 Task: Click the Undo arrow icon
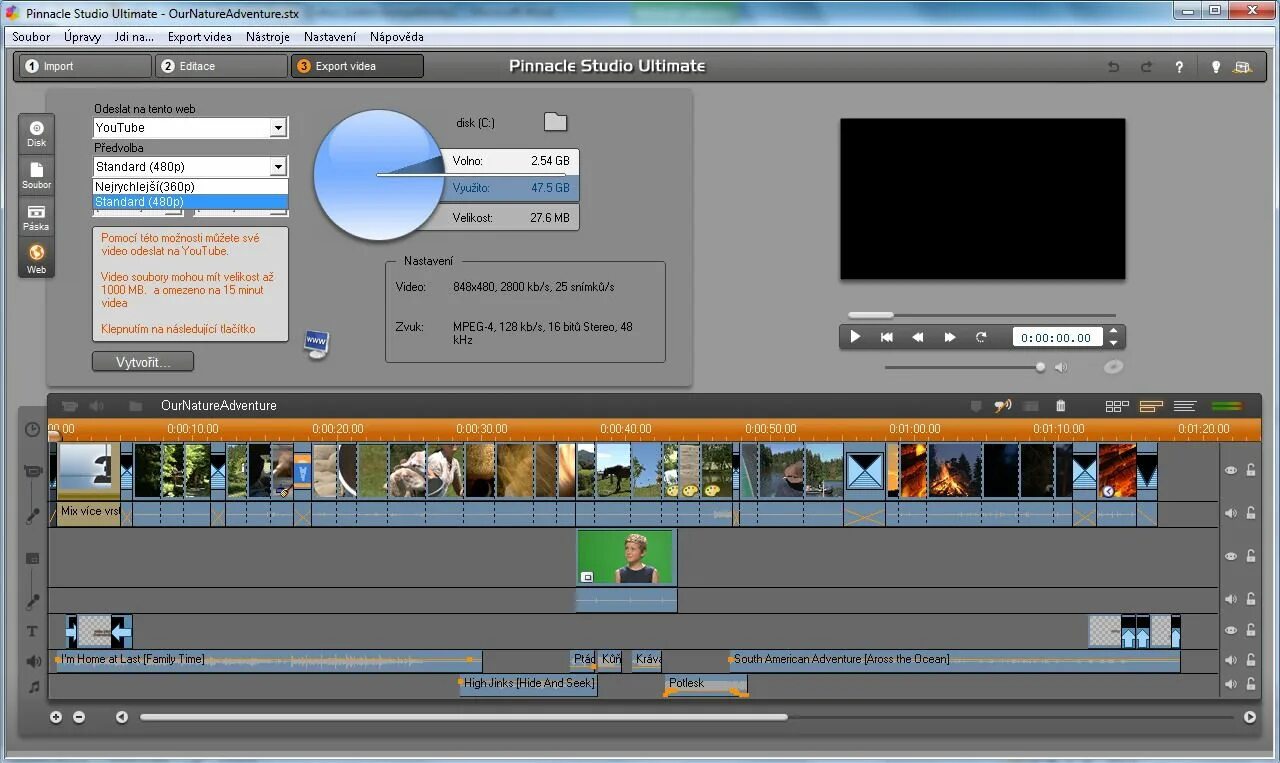click(x=1113, y=67)
